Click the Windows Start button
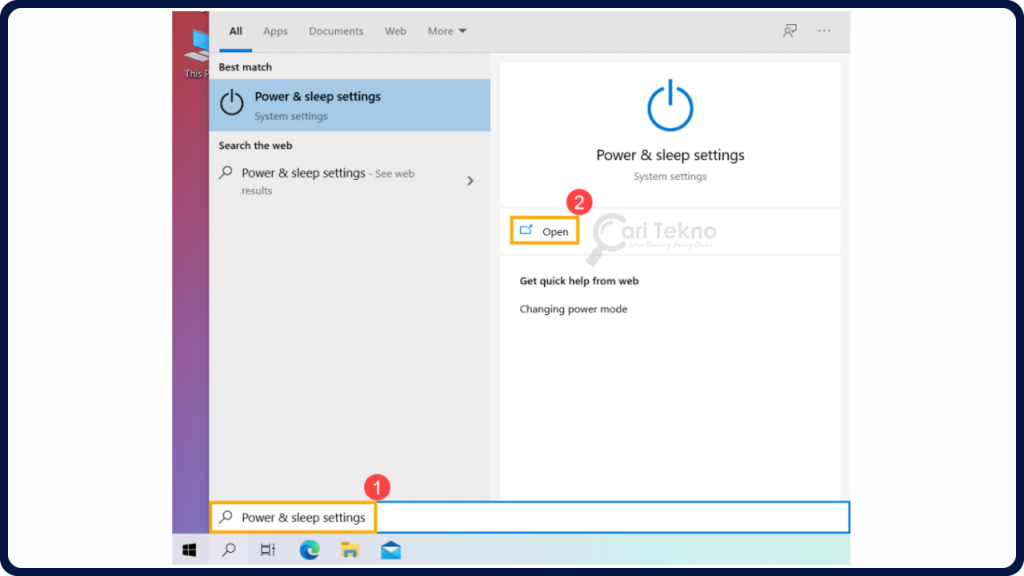This screenshot has width=1024, height=576. click(189, 549)
